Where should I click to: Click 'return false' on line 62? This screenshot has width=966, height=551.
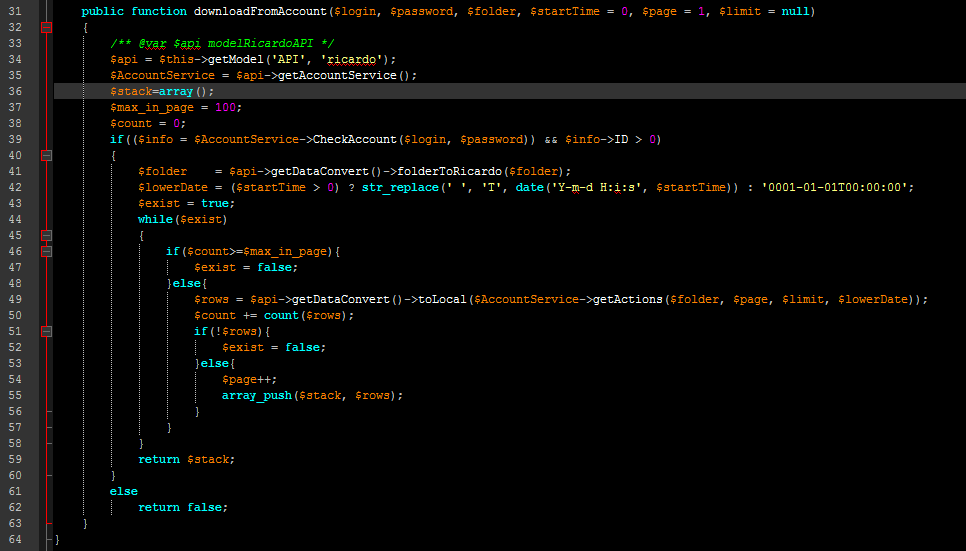tap(179, 508)
